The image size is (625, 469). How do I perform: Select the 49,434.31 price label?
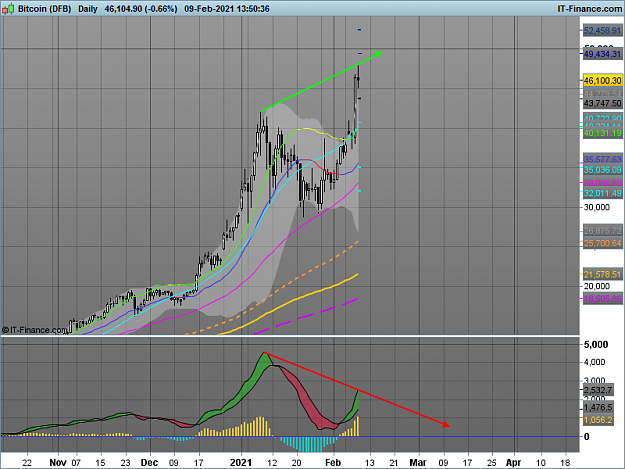[x=602, y=54]
